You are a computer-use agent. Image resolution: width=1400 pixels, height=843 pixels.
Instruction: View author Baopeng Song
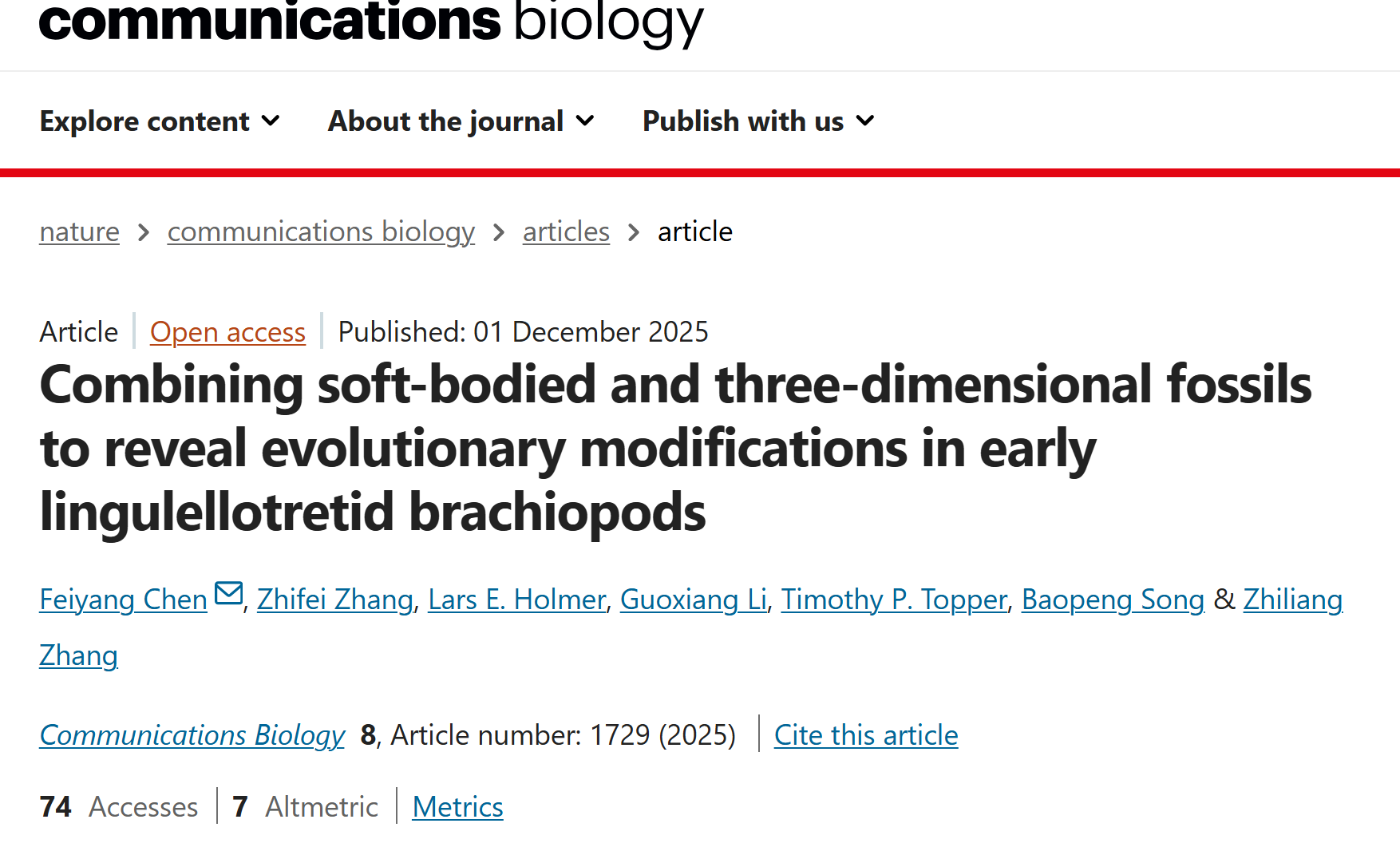pos(1113,600)
